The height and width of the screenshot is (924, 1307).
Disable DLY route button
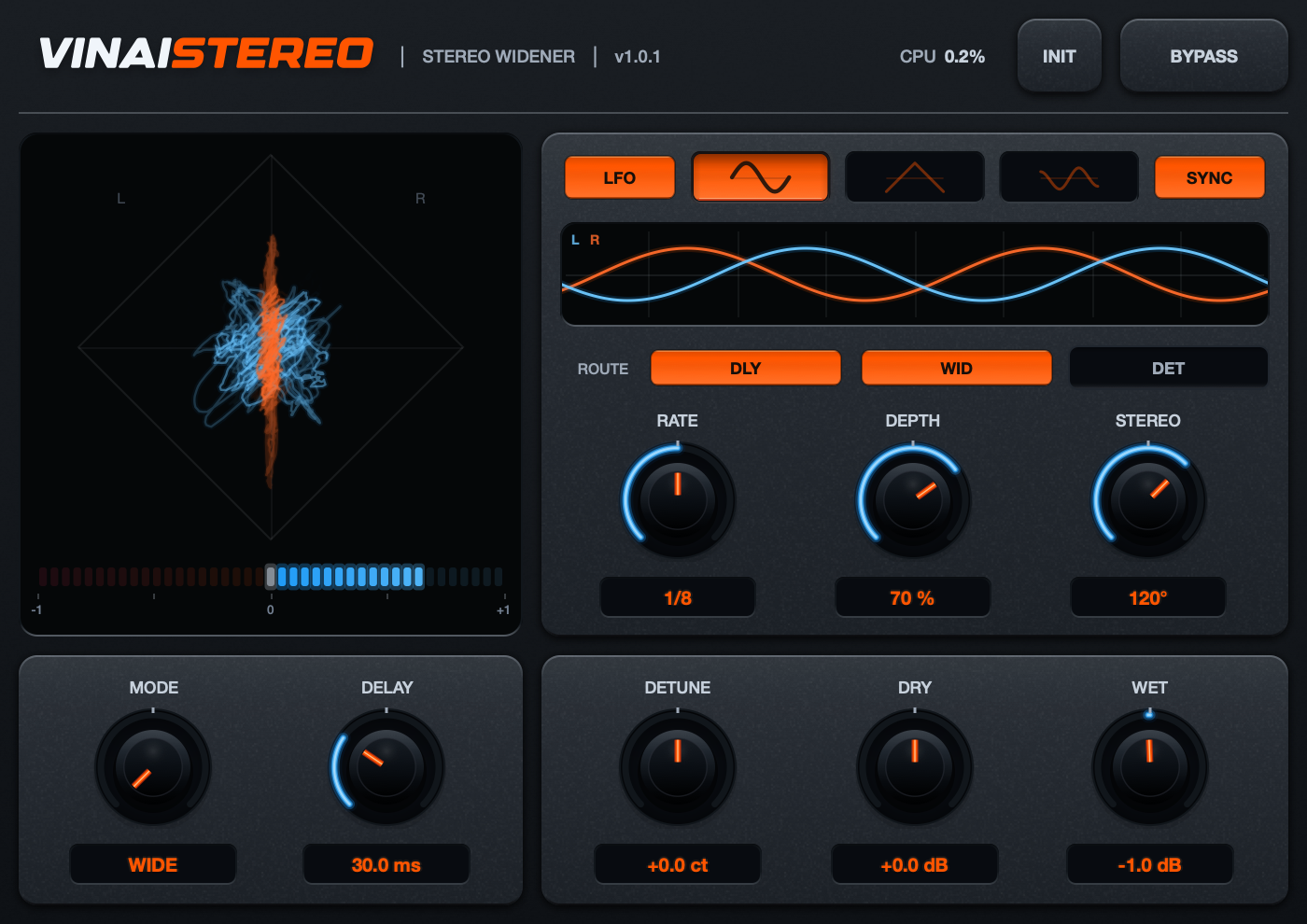pos(746,368)
